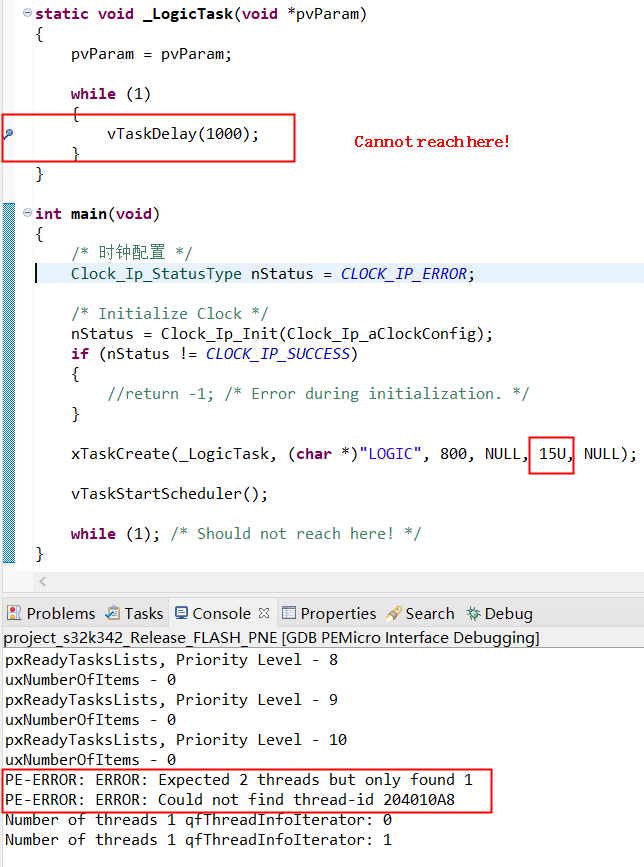Image resolution: width=644 pixels, height=867 pixels.
Task: Click the pvParam = pvParam; line
Action: point(151,54)
